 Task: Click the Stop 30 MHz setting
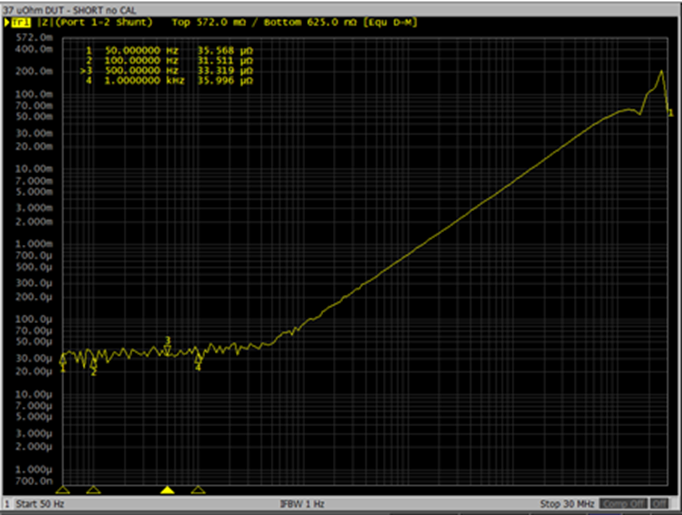tap(567, 504)
